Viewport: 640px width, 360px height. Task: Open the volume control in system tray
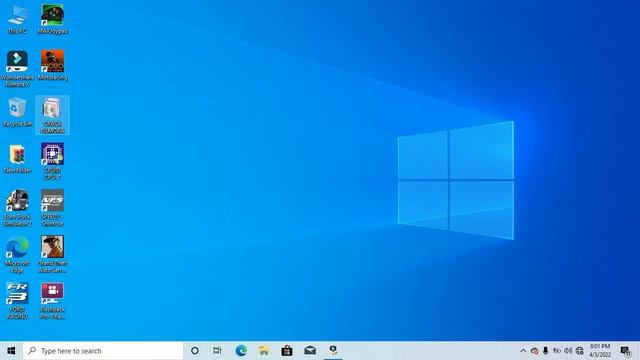click(x=568, y=351)
